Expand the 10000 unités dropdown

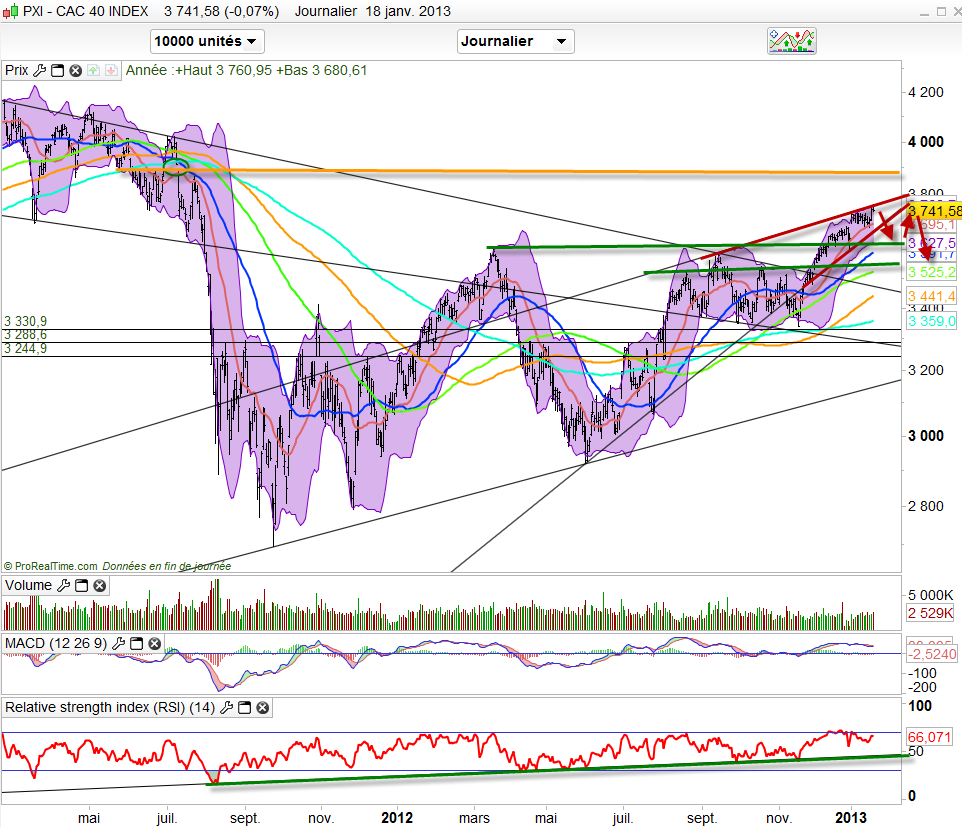207,42
